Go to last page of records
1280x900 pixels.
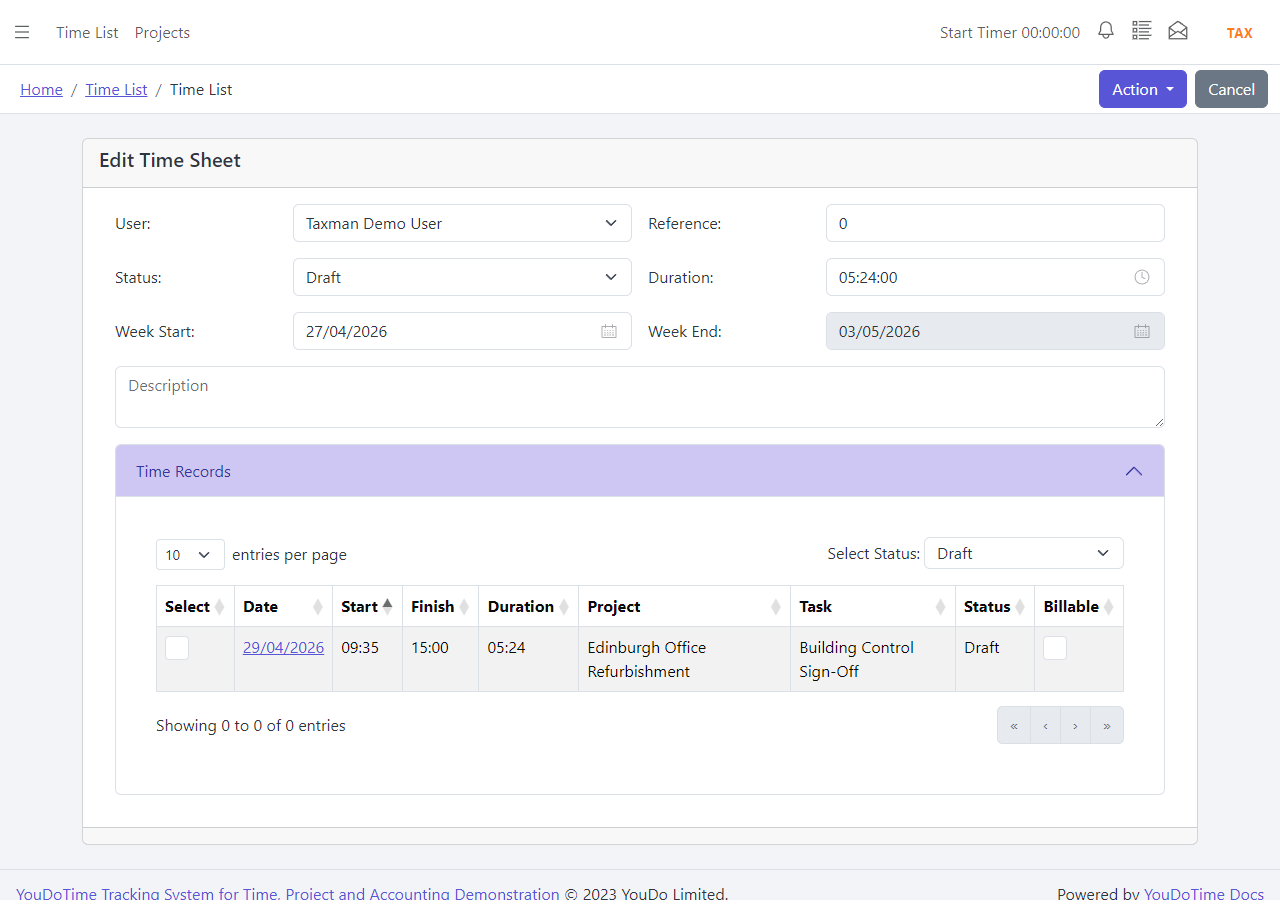pos(1107,725)
